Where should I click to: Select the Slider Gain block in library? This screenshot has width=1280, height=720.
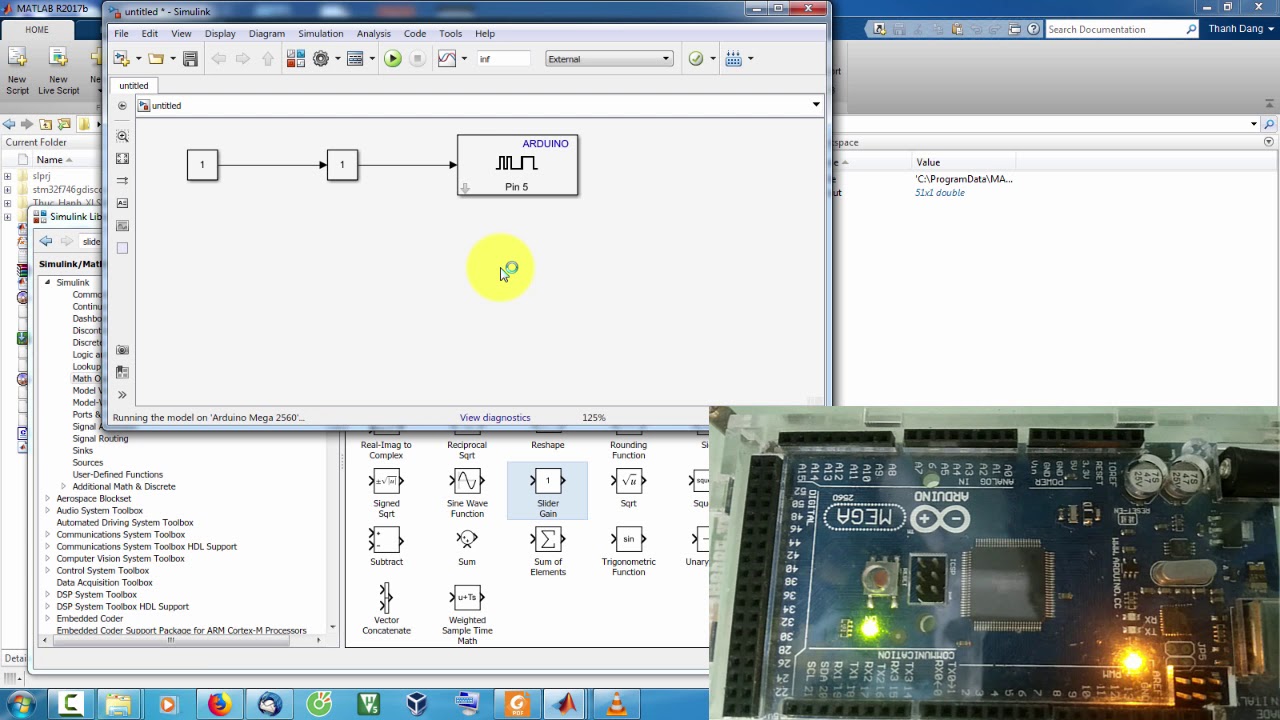[548, 491]
